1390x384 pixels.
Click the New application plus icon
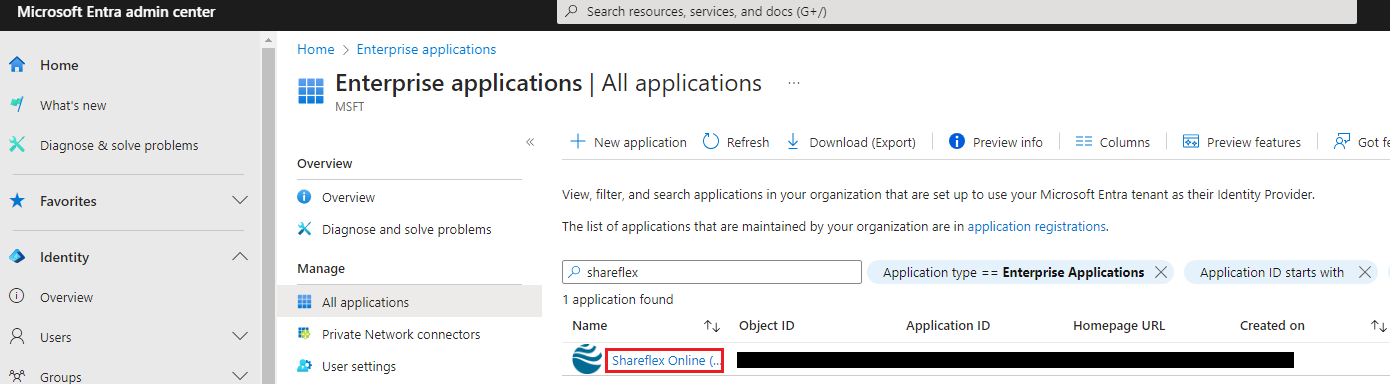point(577,142)
